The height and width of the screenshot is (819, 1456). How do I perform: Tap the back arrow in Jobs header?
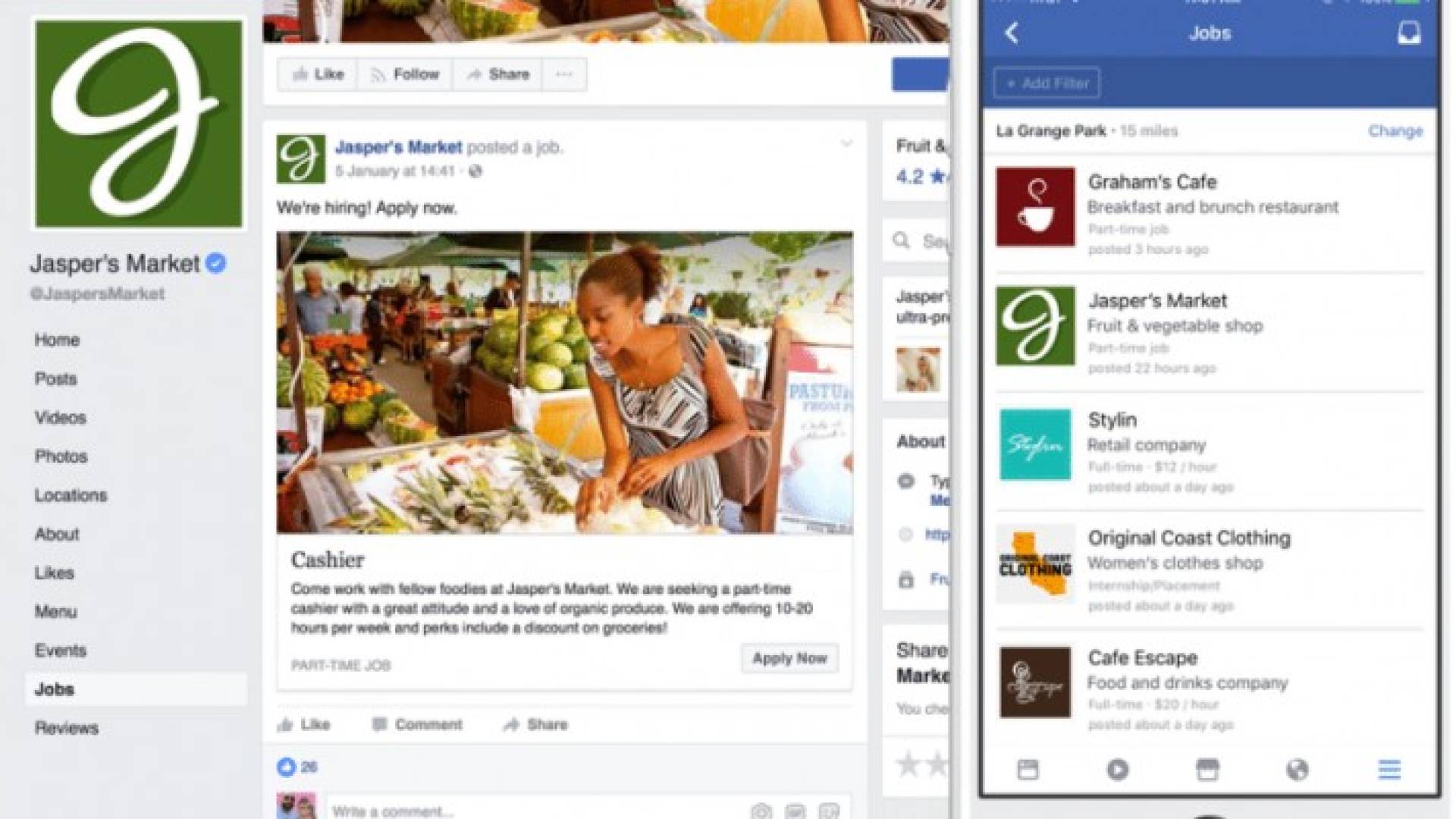pos(1012,33)
